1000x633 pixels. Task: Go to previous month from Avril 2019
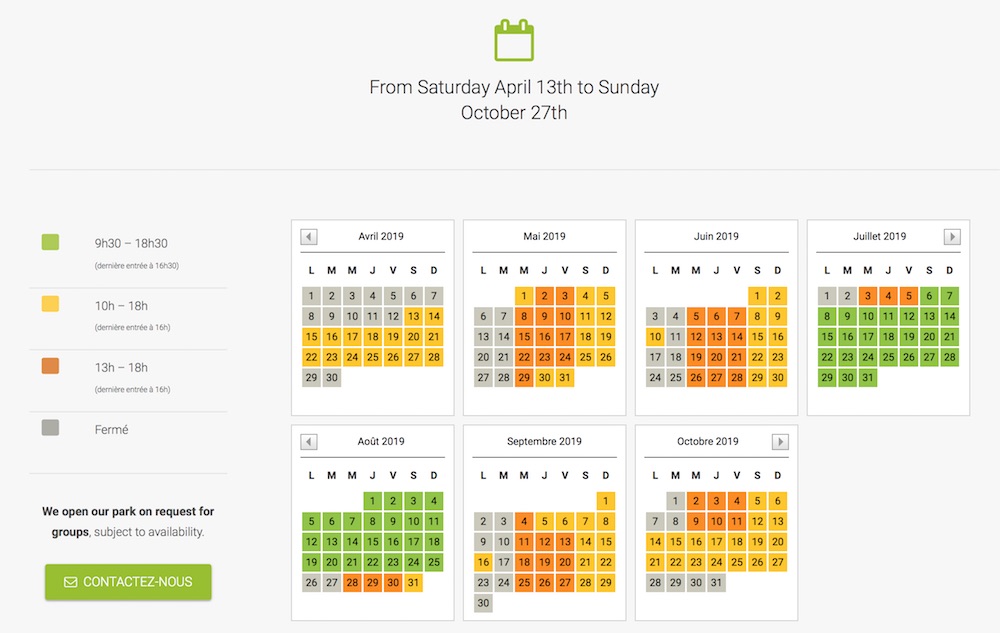[309, 237]
